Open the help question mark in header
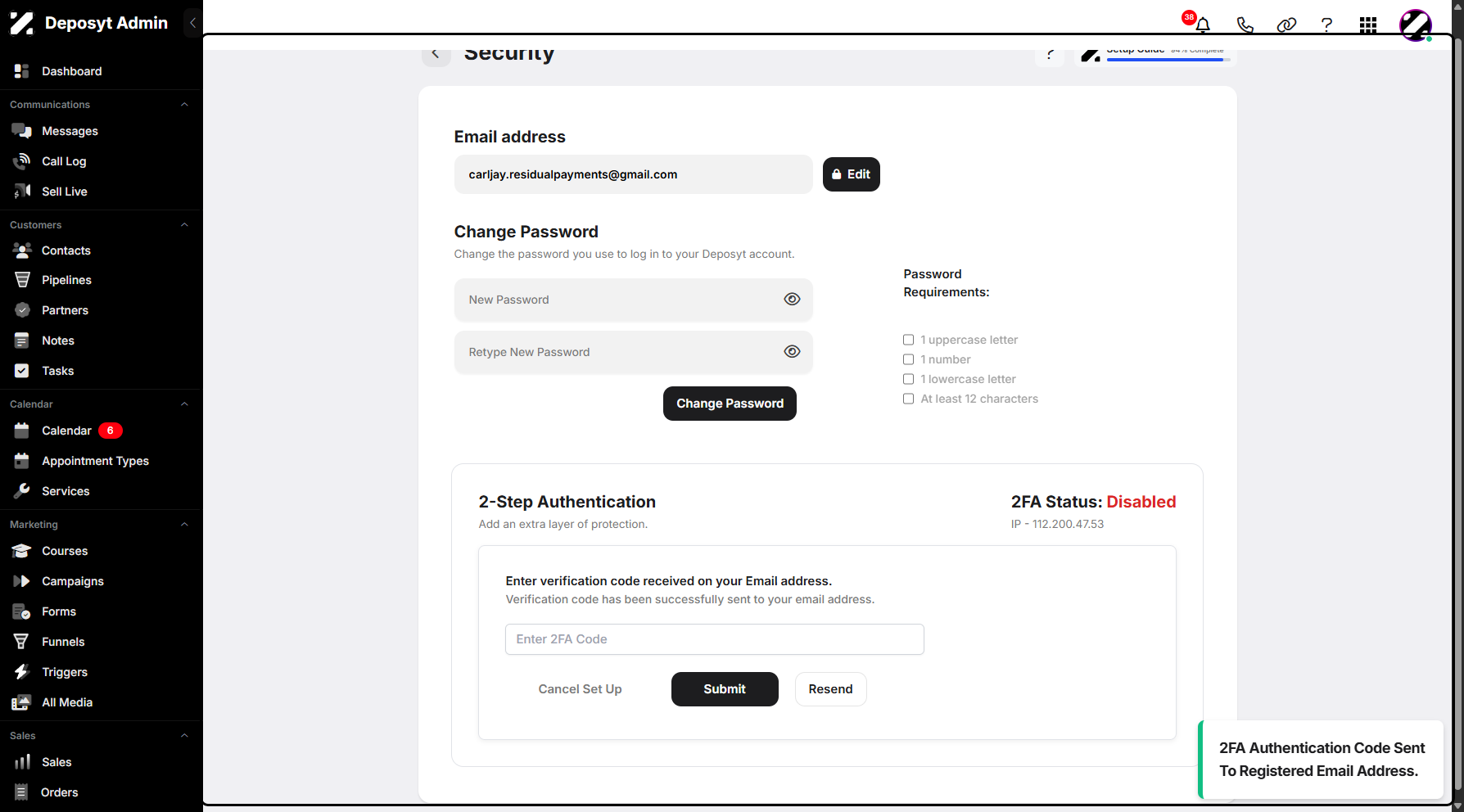Image resolution: width=1464 pixels, height=812 pixels. (x=1326, y=25)
